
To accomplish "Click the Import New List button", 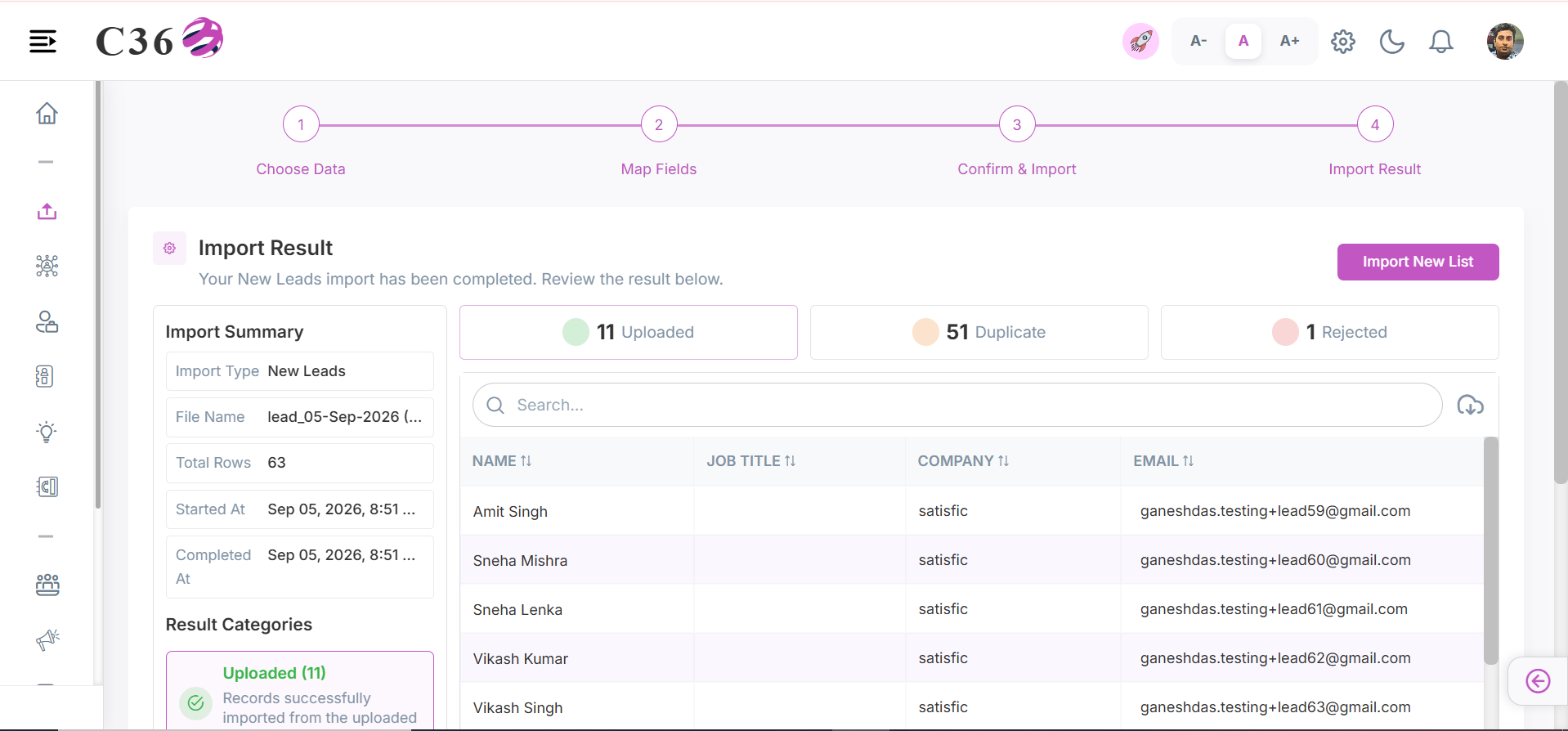I will (x=1418, y=262).
